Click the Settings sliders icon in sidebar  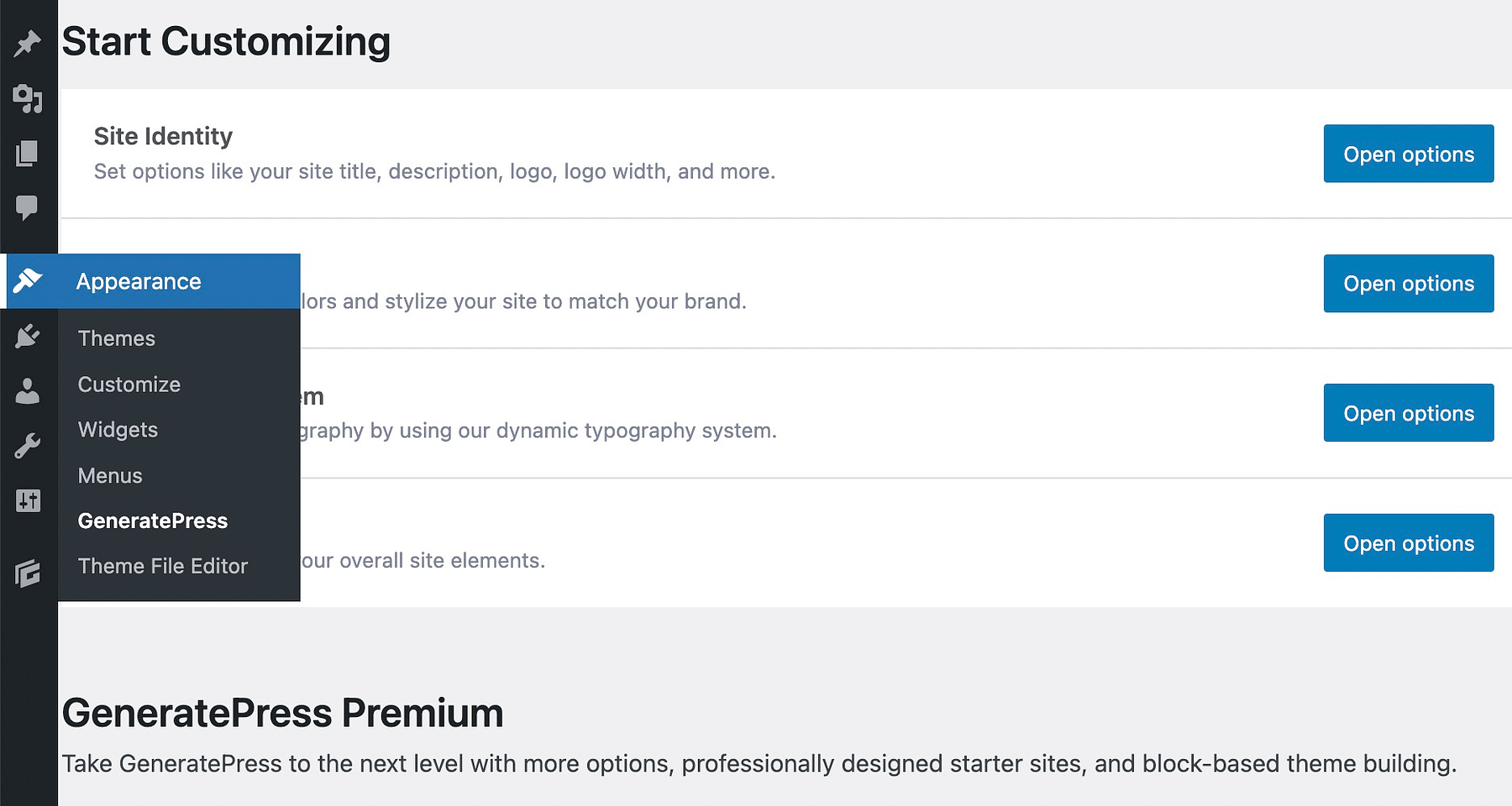click(x=28, y=501)
